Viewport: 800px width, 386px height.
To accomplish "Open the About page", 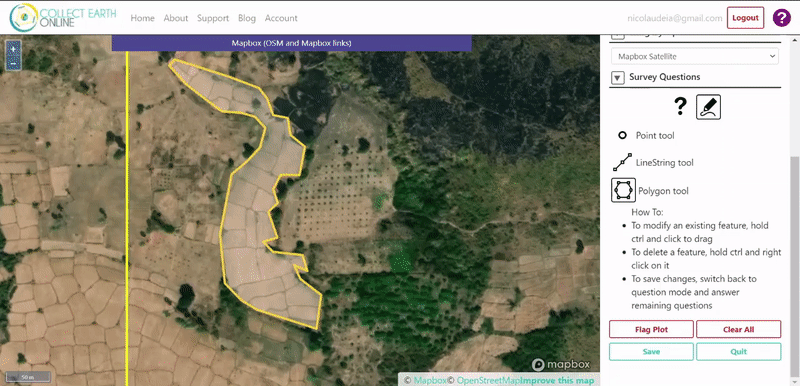I will 176,18.
